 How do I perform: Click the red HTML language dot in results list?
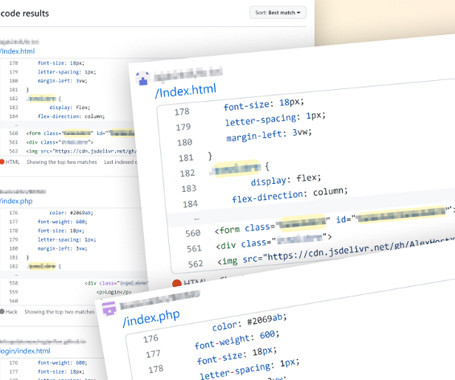[x=2, y=162]
